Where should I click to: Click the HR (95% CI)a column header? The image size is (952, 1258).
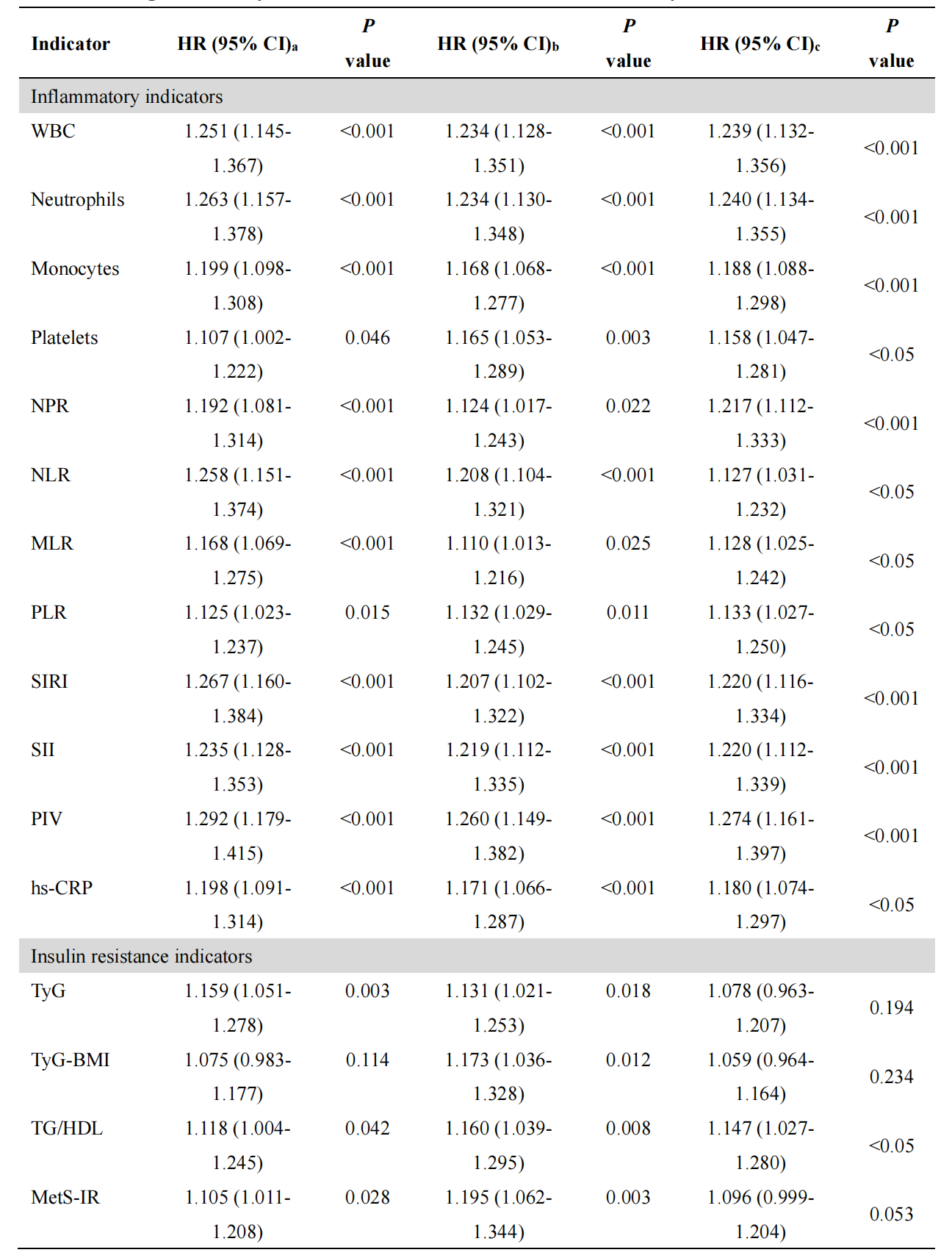pos(237,44)
